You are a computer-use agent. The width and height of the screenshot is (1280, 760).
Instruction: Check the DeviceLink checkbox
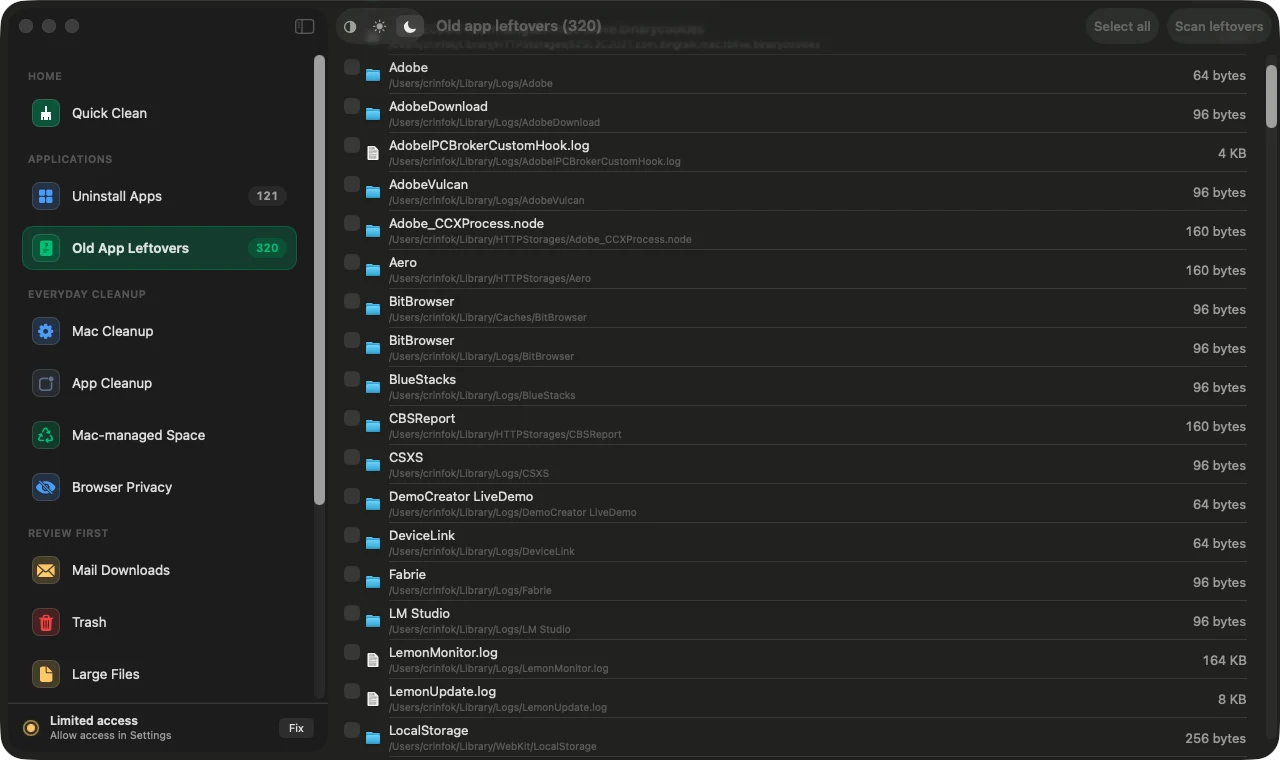click(352, 535)
